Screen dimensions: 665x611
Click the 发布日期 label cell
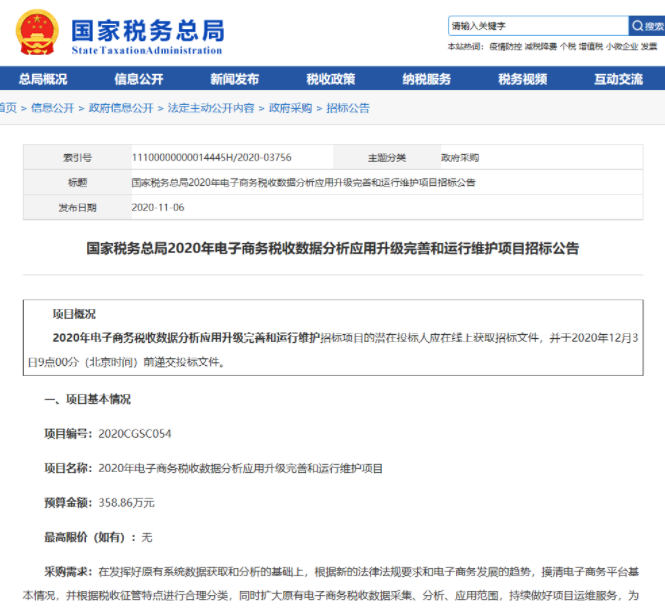tap(78, 207)
